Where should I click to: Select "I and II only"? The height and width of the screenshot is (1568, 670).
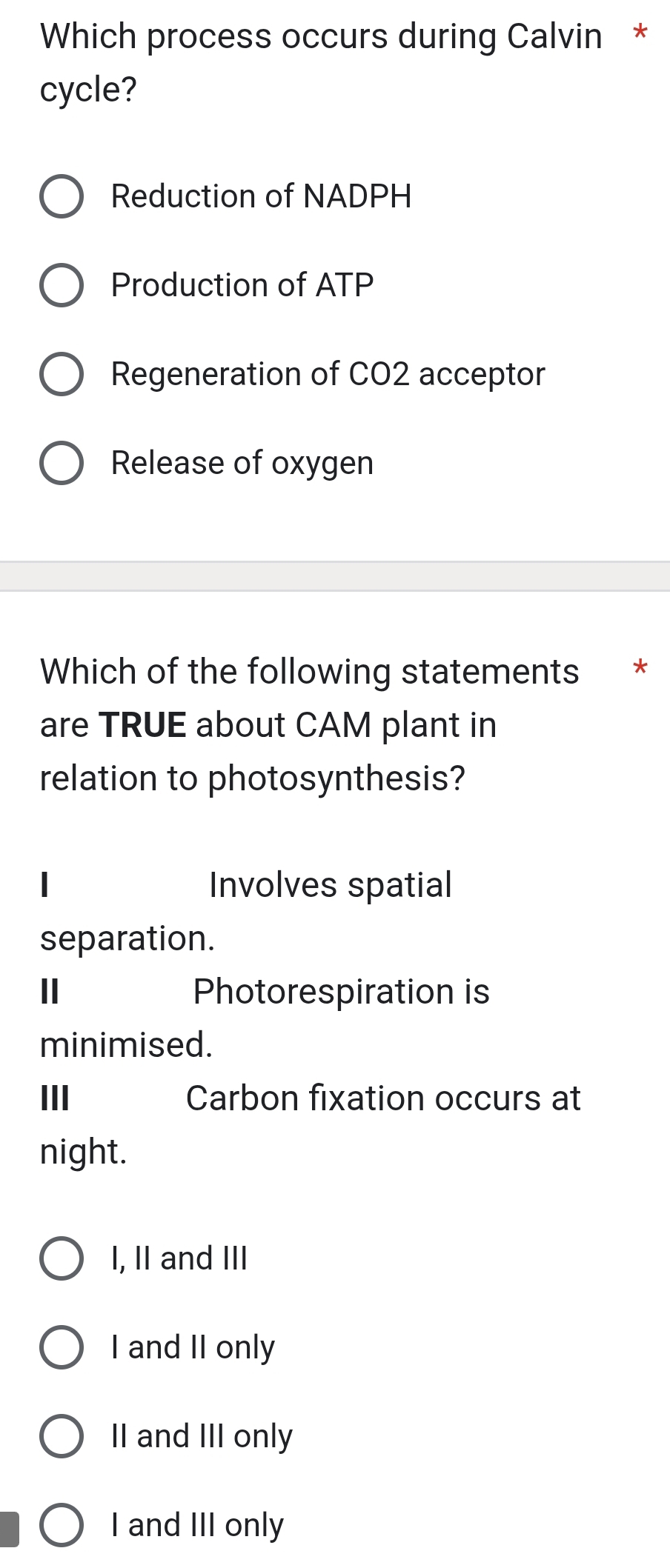(x=191, y=1347)
